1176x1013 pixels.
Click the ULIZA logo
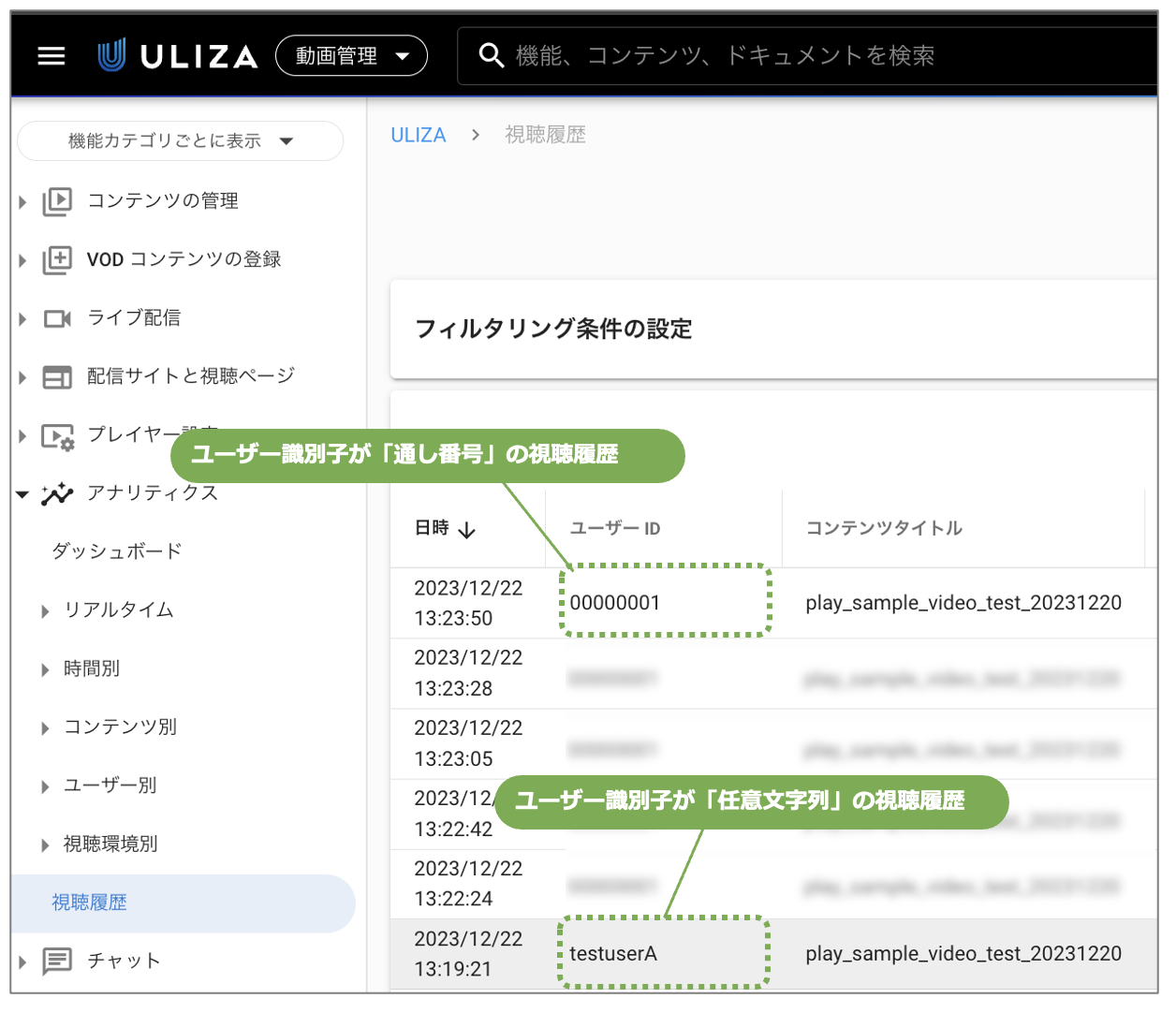point(178,56)
